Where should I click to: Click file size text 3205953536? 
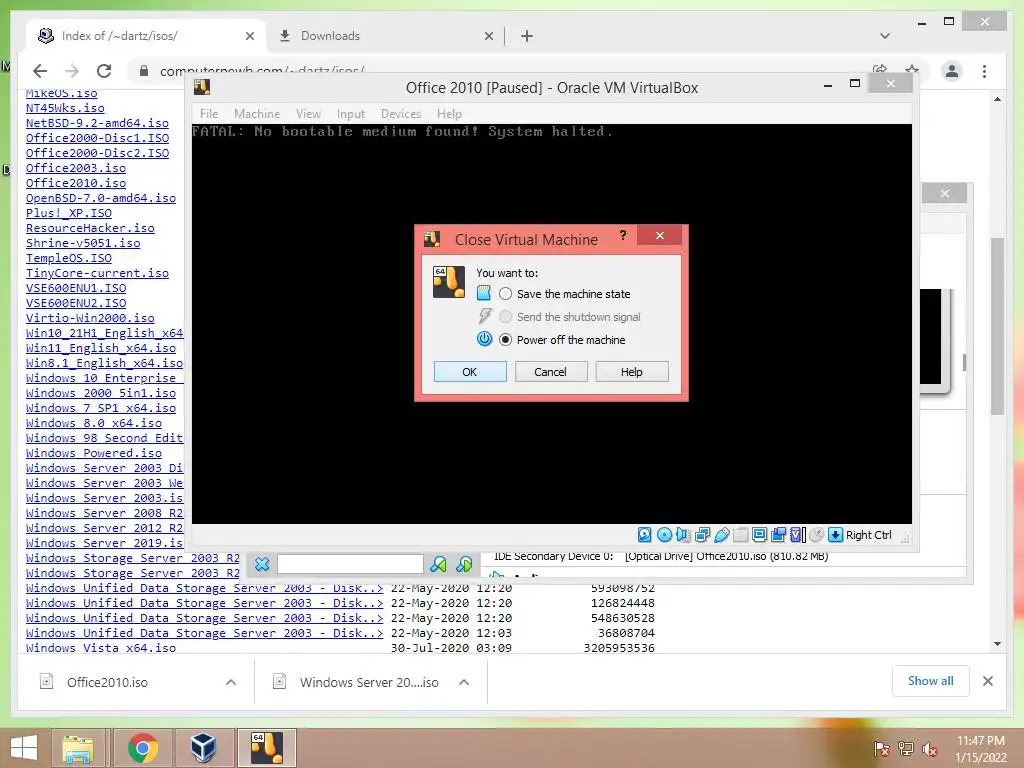(x=619, y=648)
